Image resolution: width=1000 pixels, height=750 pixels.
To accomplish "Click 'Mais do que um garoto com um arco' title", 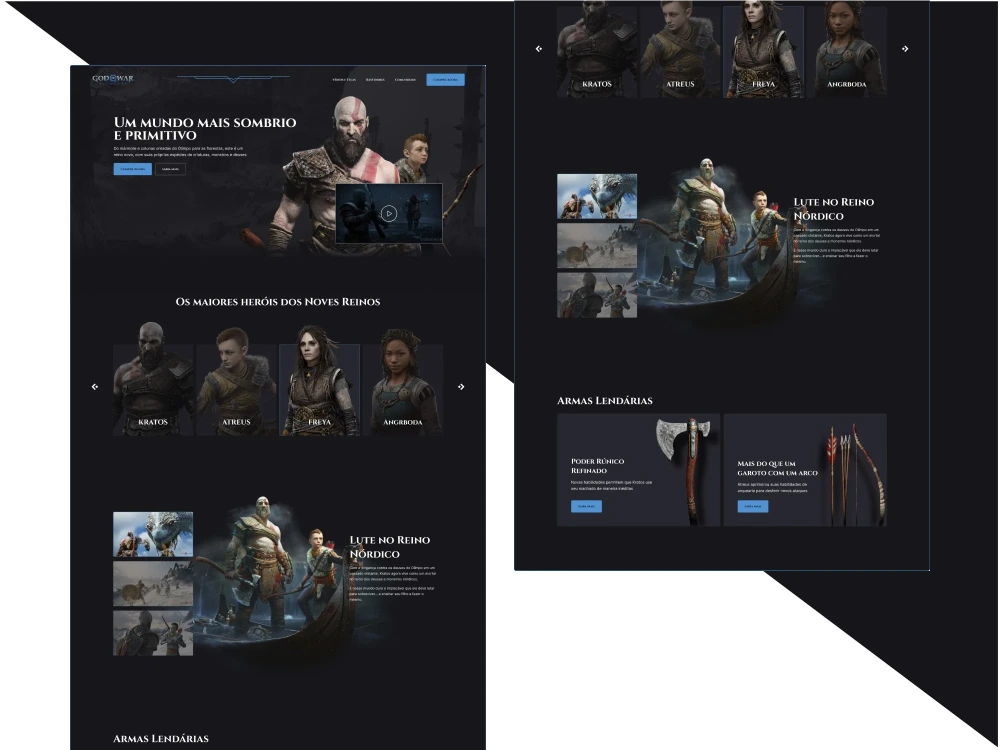I will coord(777,468).
